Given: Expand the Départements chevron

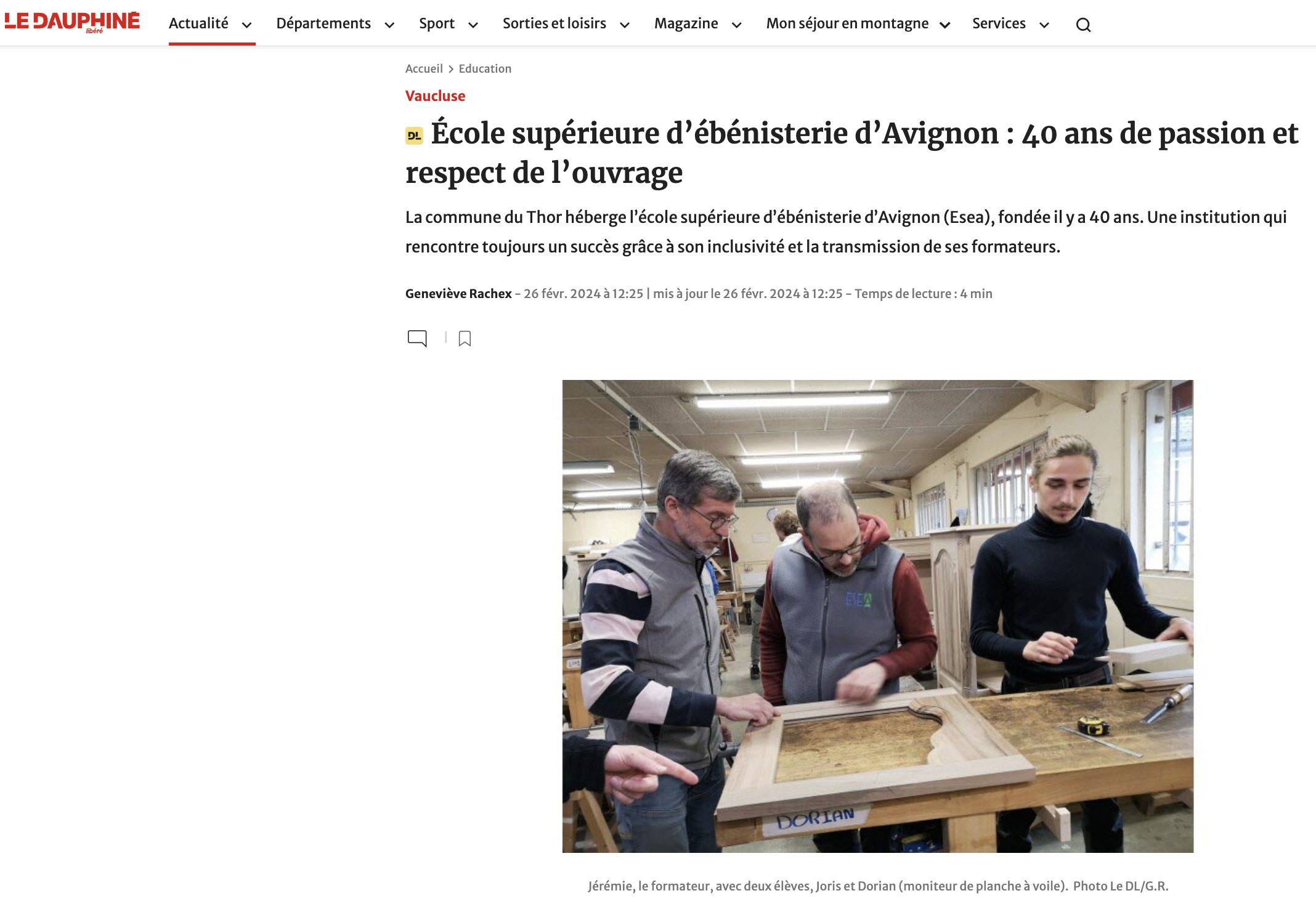Looking at the screenshot, I should pos(389,25).
